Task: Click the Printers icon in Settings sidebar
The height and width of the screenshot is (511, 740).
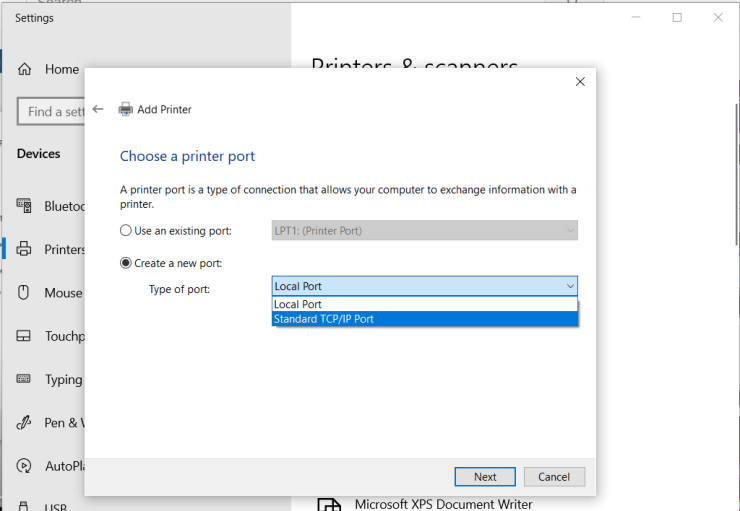Action: pos(24,249)
